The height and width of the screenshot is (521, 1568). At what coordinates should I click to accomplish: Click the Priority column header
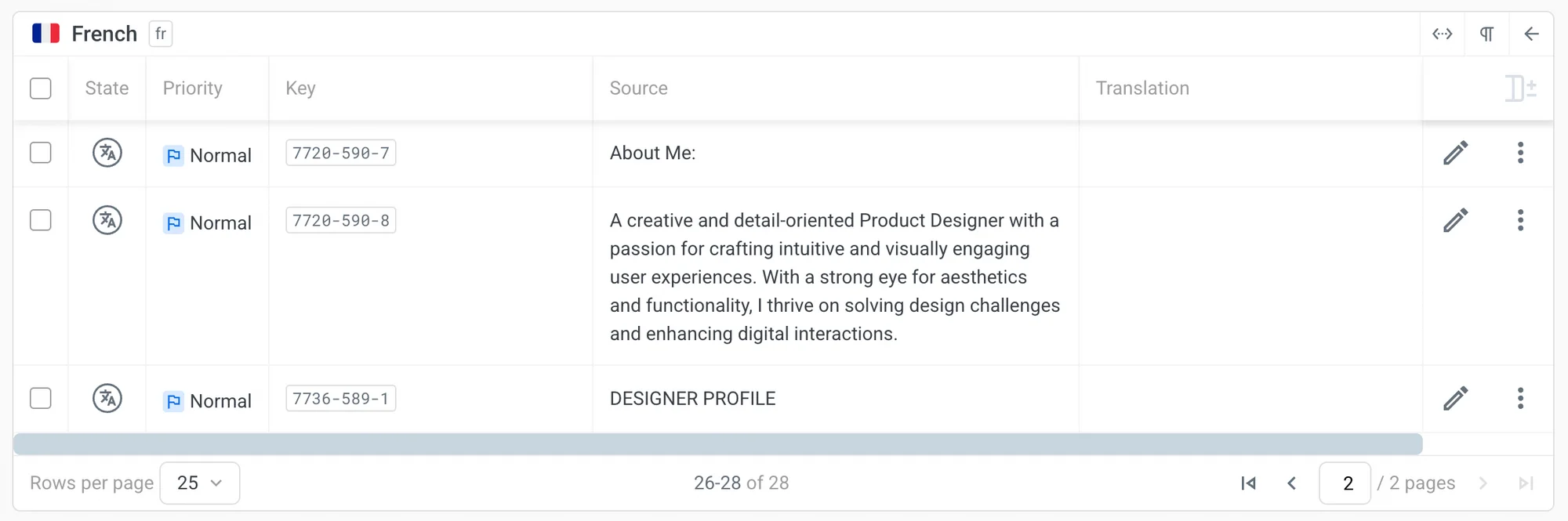(x=192, y=89)
